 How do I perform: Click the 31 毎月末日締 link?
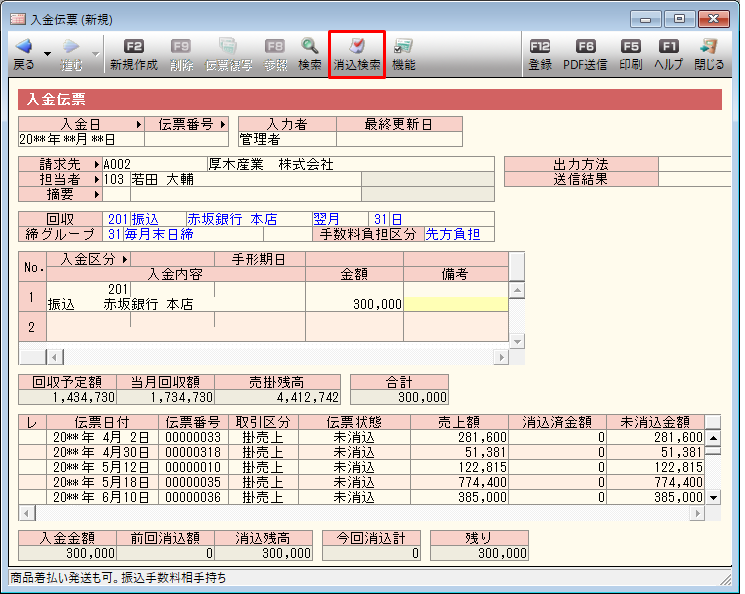pyautogui.click(x=151, y=234)
